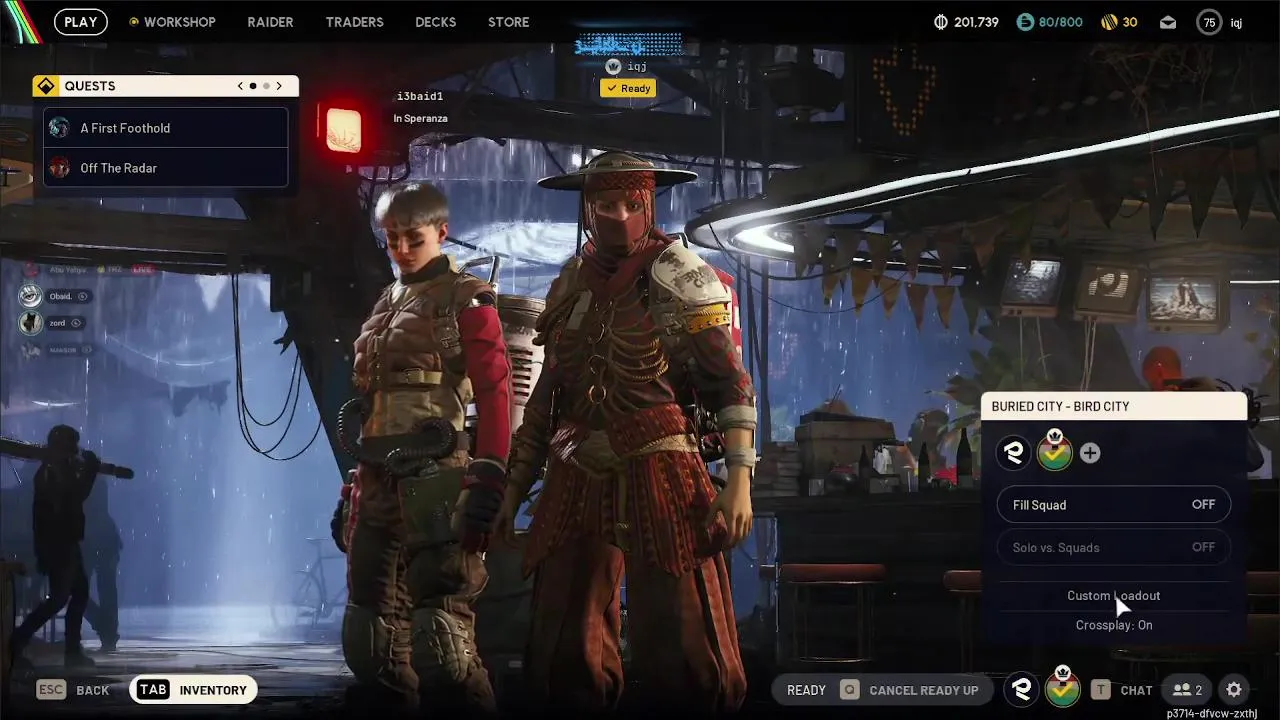Click zord's friend avatar

(x=31, y=323)
